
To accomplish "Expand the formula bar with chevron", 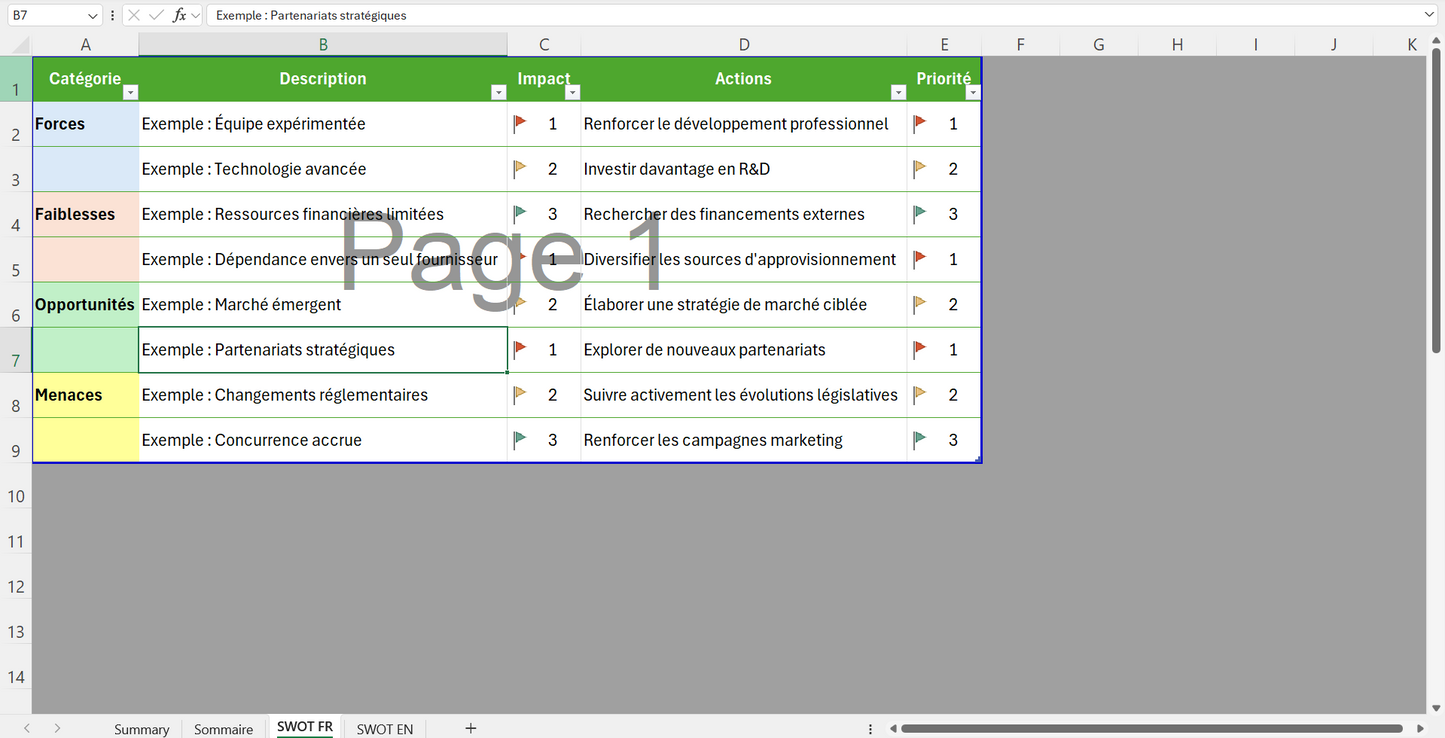I will 1428,15.
